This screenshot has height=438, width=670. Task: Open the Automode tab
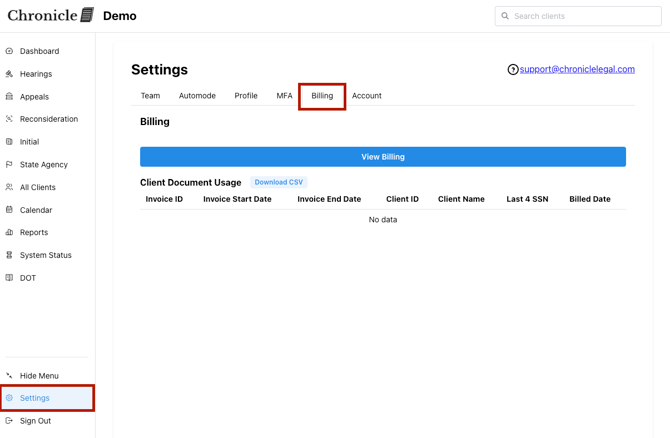click(197, 96)
